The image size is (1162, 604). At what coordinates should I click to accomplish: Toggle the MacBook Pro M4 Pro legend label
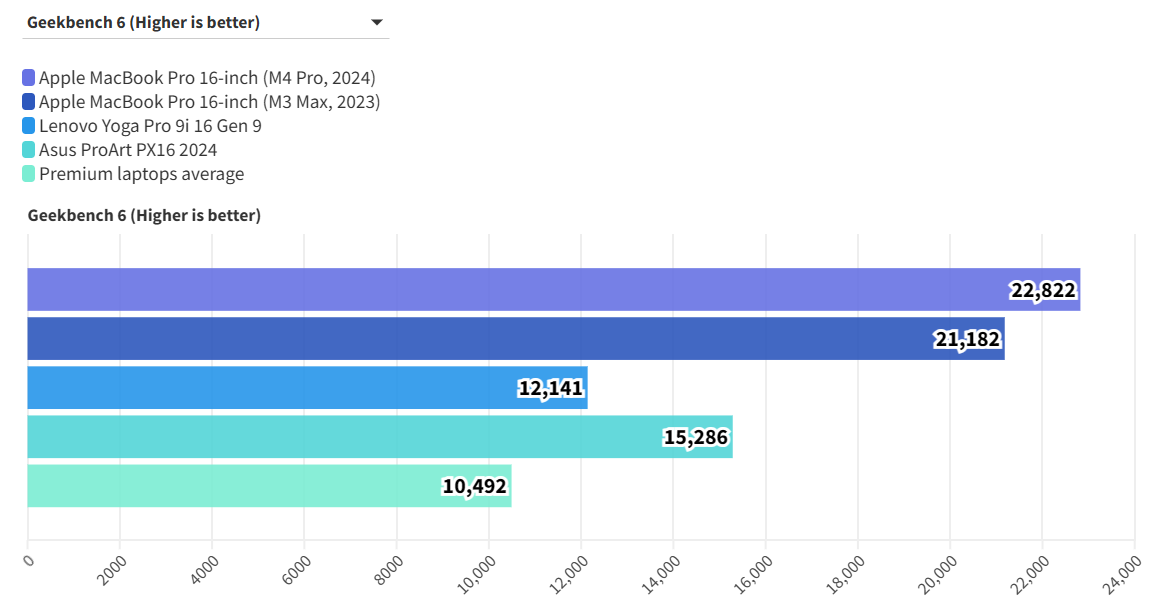click(207, 78)
